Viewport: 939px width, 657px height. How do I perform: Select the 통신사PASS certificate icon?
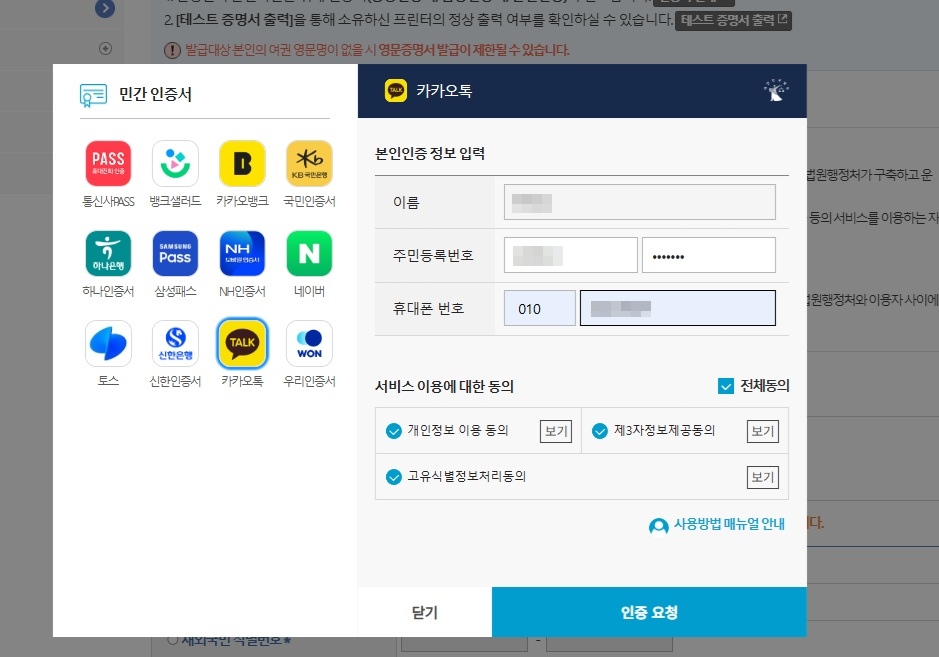(x=108, y=164)
